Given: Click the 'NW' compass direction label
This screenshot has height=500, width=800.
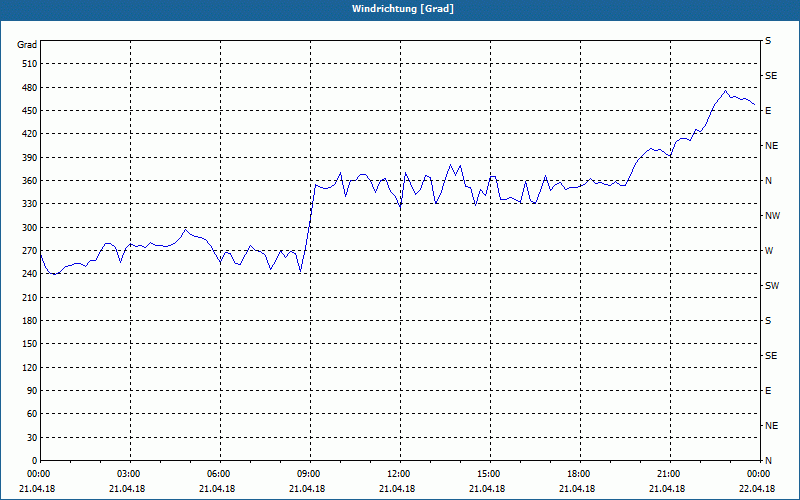Looking at the screenshot, I should [772, 216].
